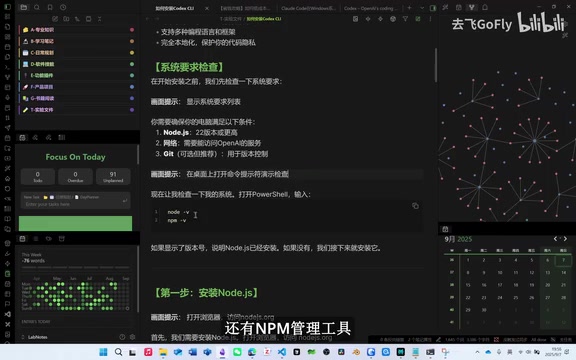Collapse all folders in file explorer
Screen dimensions: 576x360
pyautogui.click(x=100, y=19)
